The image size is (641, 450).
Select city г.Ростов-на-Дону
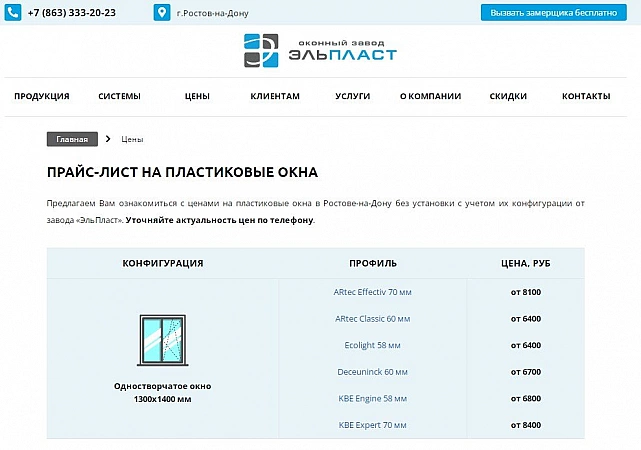click(x=212, y=14)
